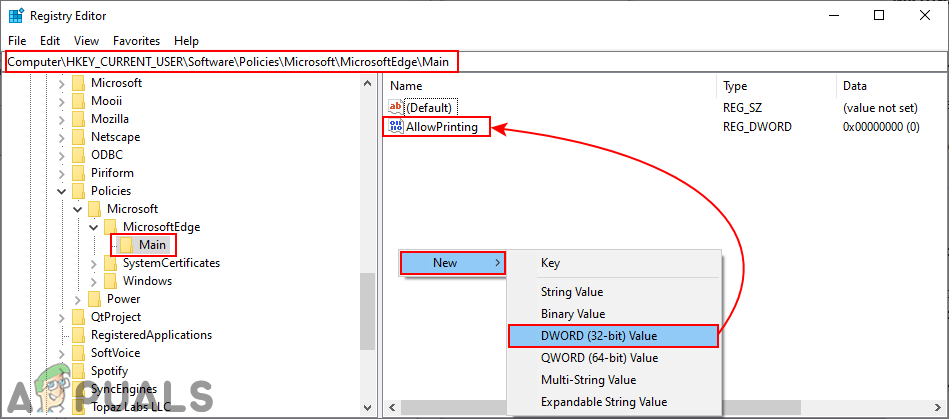Expand the Power key
The width and height of the screenshot is (949, 419).
point(78,299)
